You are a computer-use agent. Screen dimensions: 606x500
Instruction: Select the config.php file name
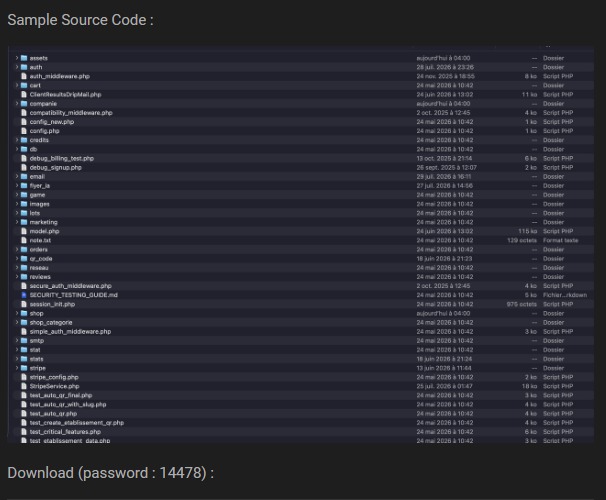point(44,131)
